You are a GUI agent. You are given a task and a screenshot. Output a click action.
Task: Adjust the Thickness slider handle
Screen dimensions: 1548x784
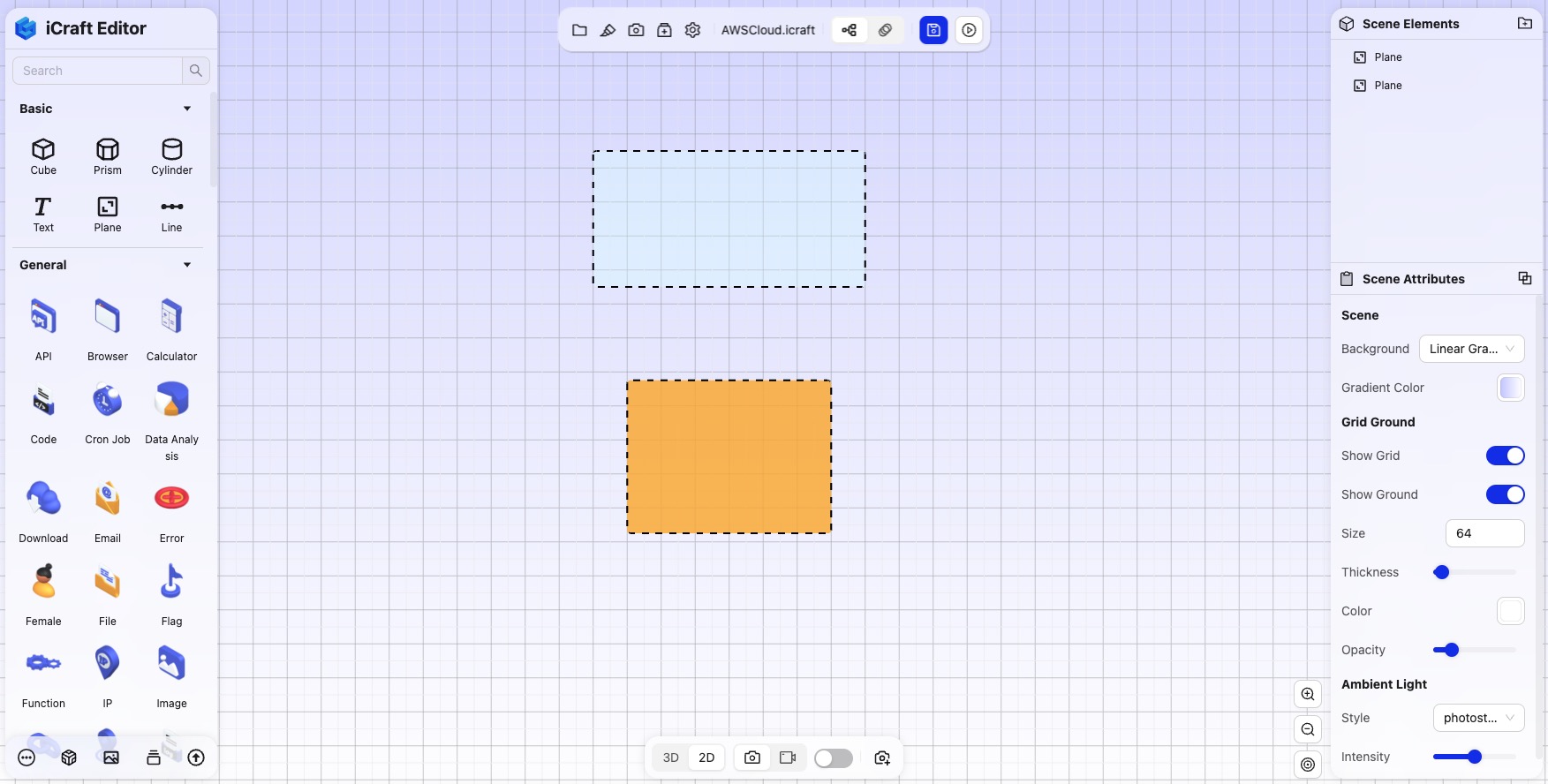click(x=1442, y=572)
